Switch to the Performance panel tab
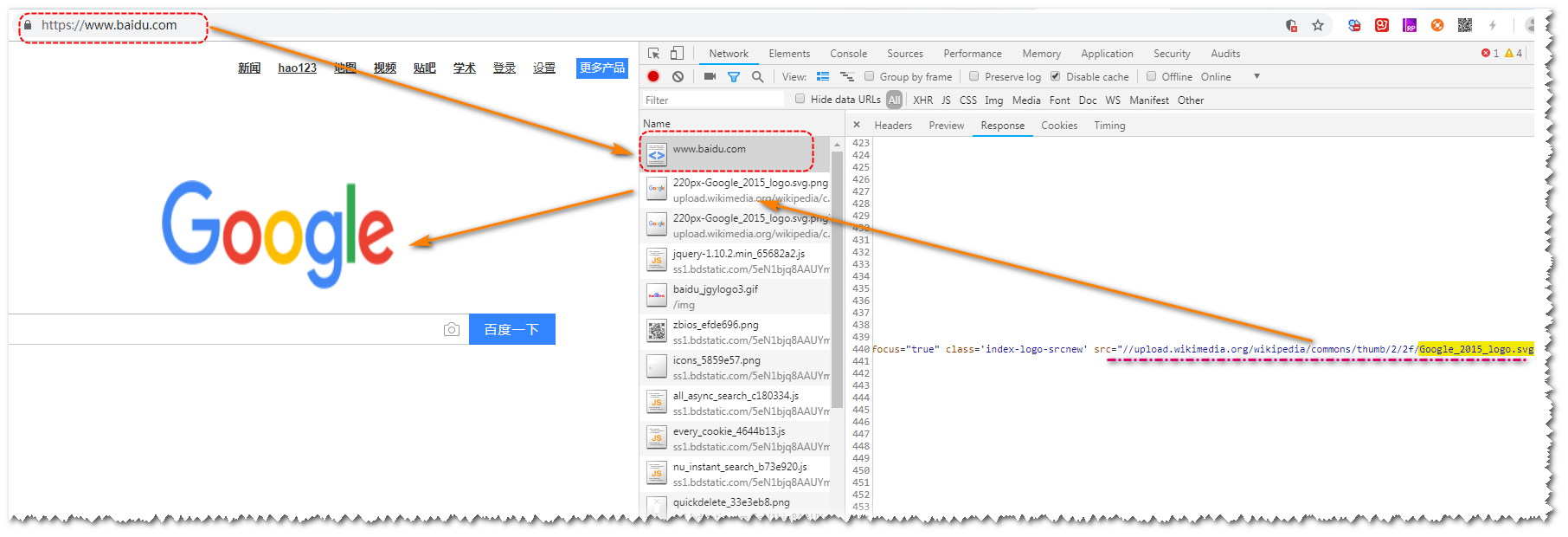 point(973,54)
